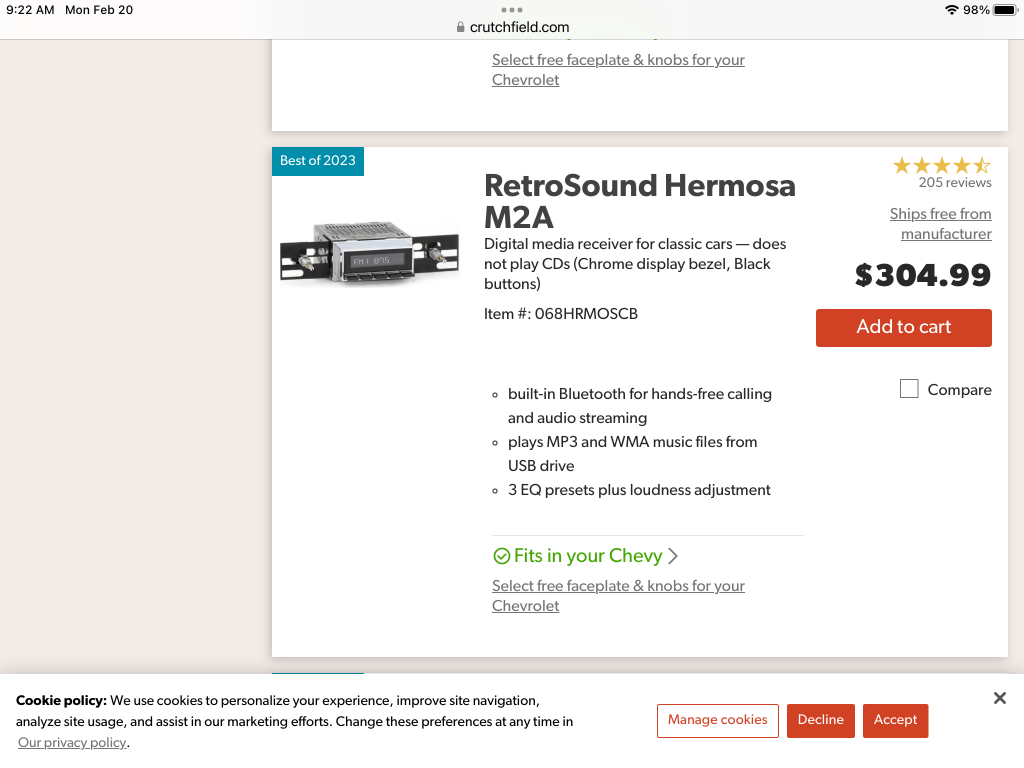Expand Fits in your Chevy details
The image size is (1024, 768).
(586, 556)
